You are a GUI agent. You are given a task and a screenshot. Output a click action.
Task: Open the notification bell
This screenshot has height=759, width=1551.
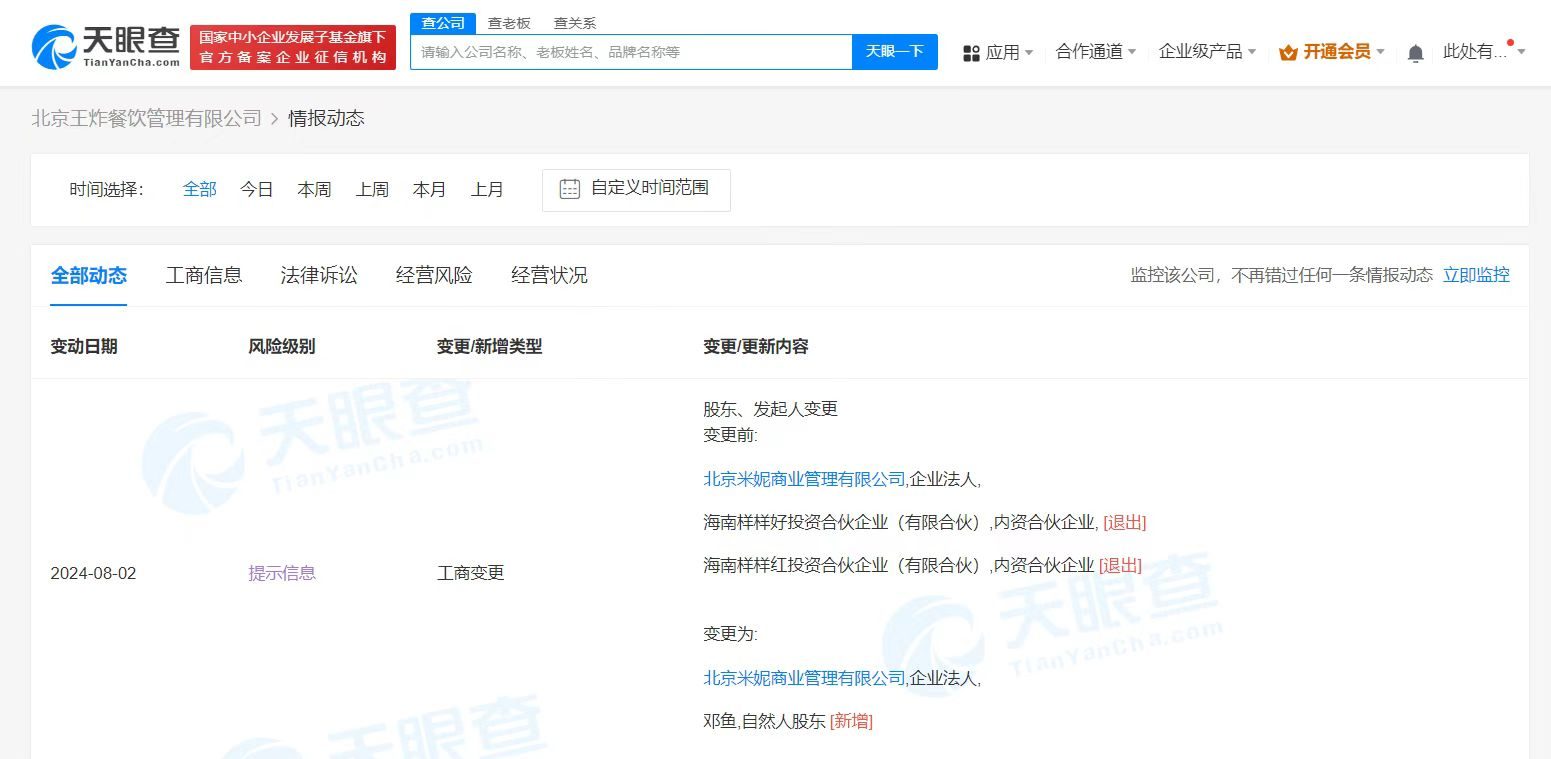click(1415, 52)
